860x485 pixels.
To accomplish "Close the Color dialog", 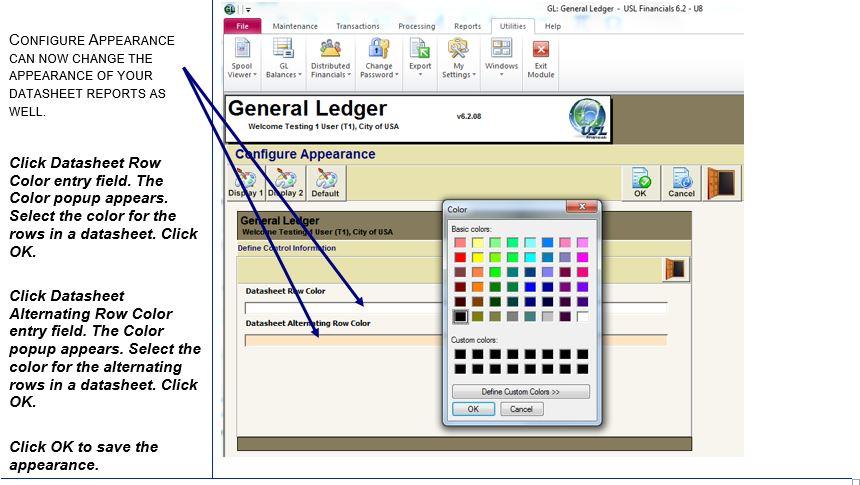I will tap(582, 206).
